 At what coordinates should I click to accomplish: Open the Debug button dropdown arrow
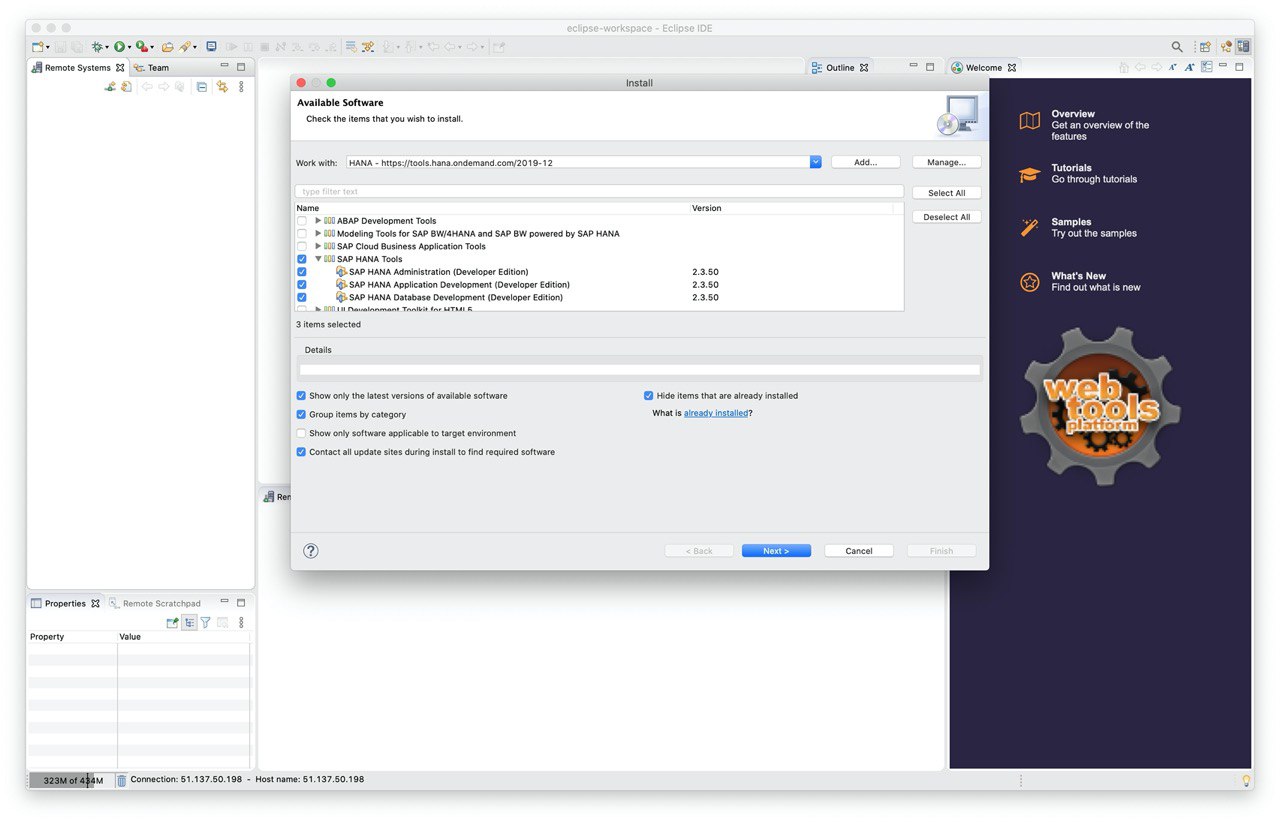pos(107,48)
